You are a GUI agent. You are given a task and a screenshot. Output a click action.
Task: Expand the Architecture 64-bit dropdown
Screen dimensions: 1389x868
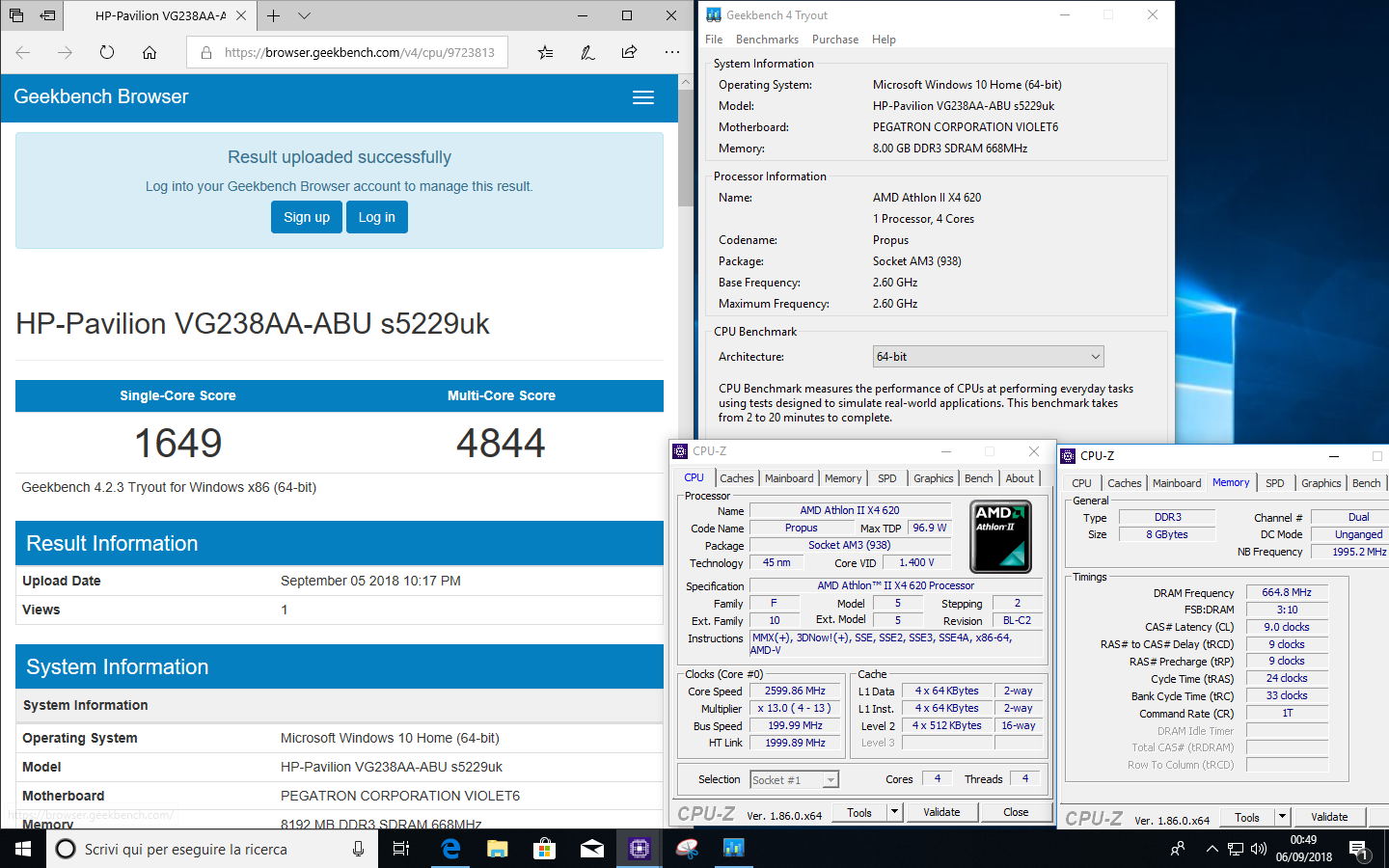click(x=988, y=357)
